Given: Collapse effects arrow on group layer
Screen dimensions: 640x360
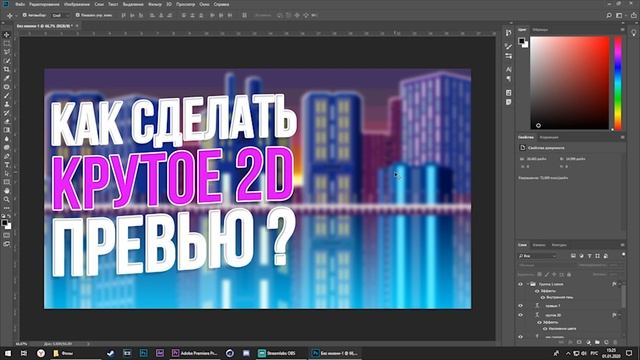Looking at the screenshot, I should pos(620,284).
